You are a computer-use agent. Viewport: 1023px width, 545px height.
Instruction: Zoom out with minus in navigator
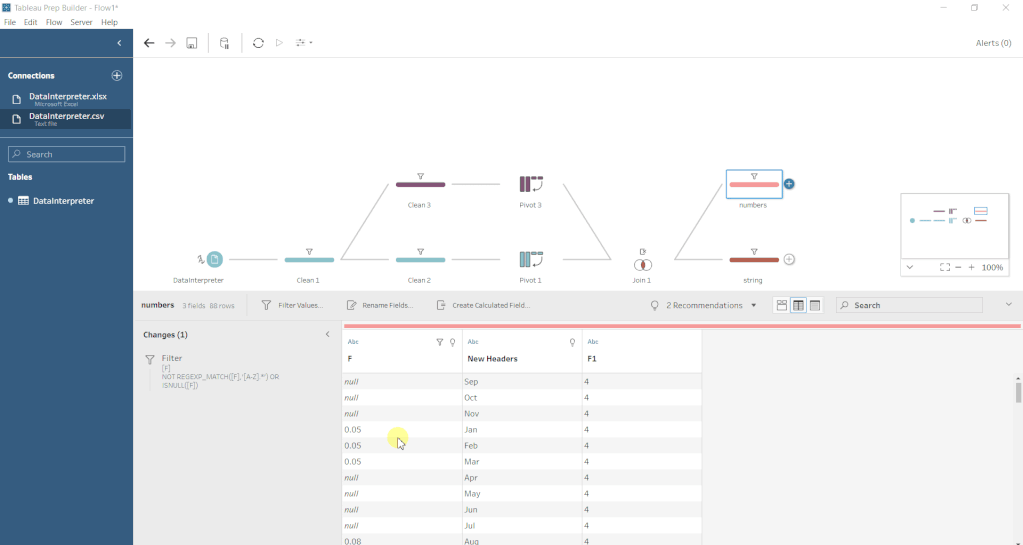(958, 268)
